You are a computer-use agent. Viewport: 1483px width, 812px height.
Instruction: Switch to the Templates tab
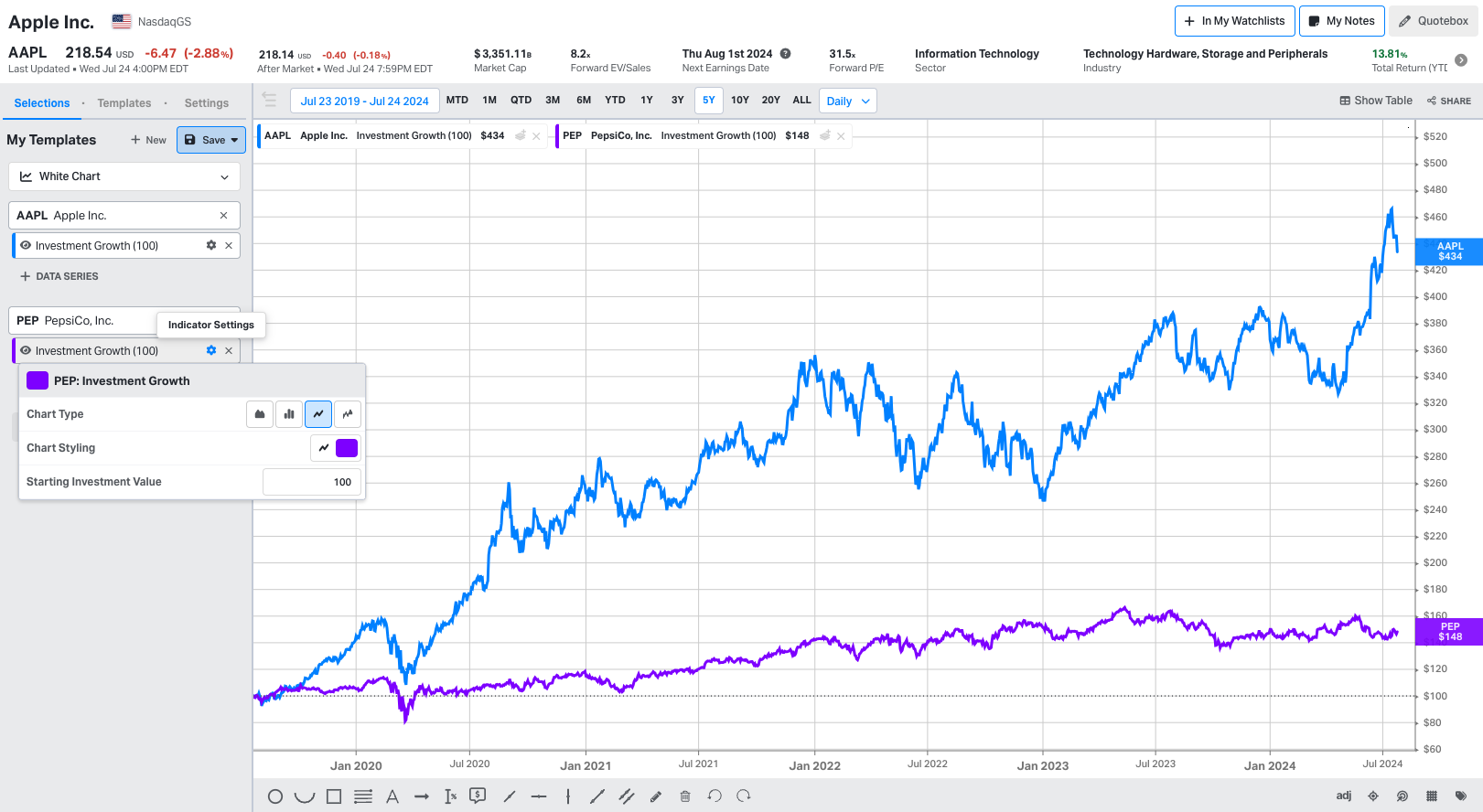click(x=124, y=103)
